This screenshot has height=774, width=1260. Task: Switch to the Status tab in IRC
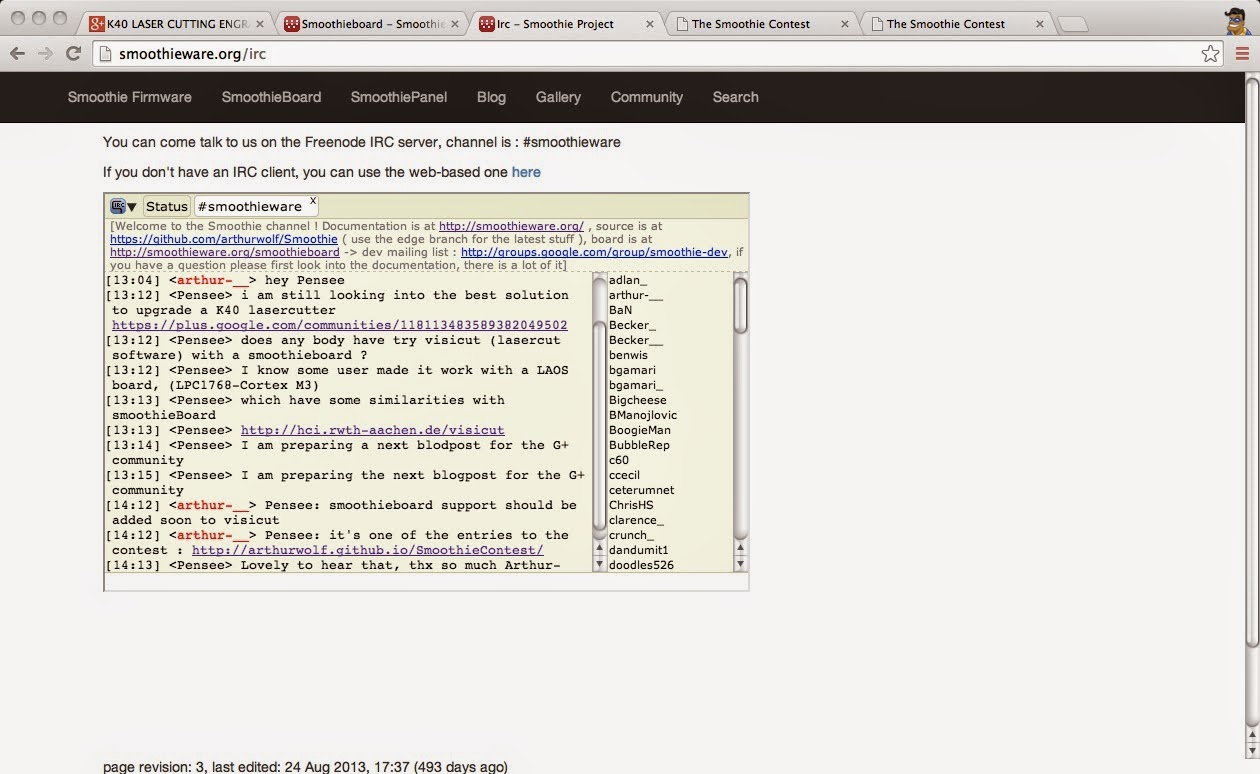click(166, 206)
